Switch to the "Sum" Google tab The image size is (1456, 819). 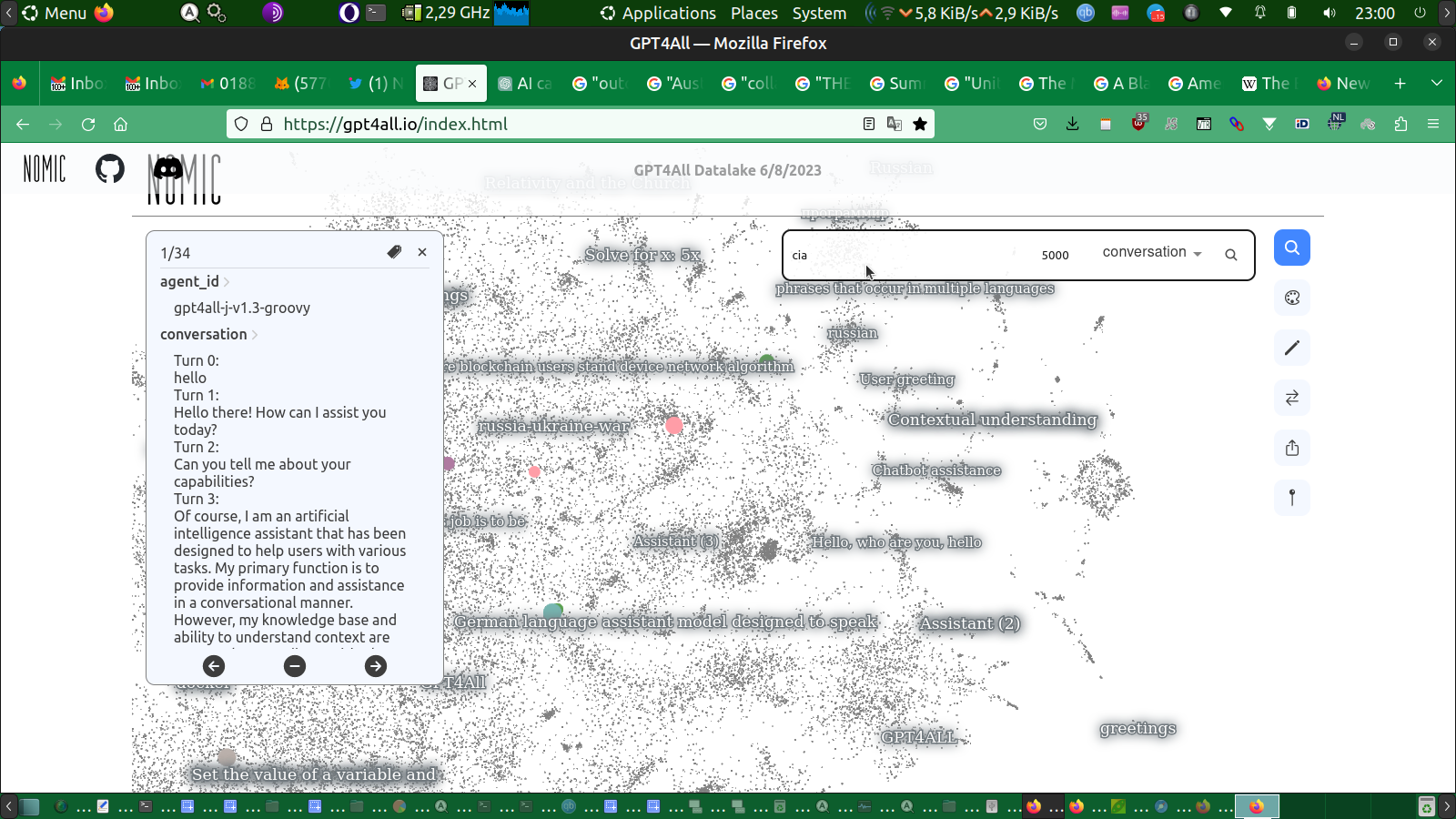point(896,83)
